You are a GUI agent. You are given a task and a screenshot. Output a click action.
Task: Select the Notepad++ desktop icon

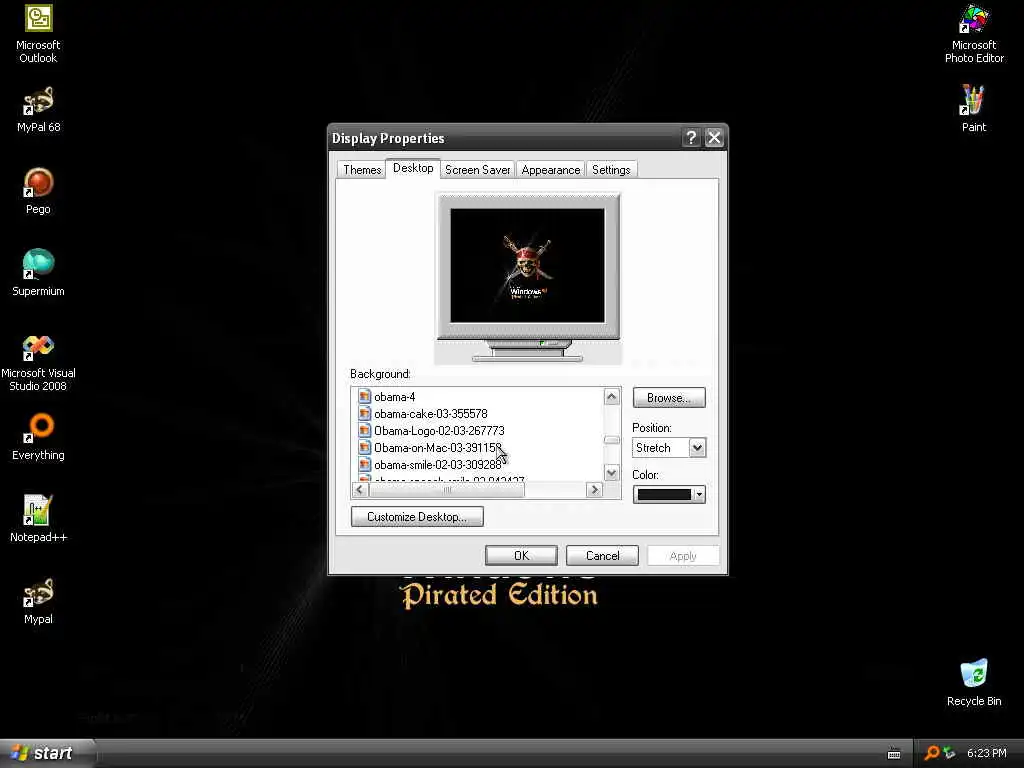(x=38, y=519)
